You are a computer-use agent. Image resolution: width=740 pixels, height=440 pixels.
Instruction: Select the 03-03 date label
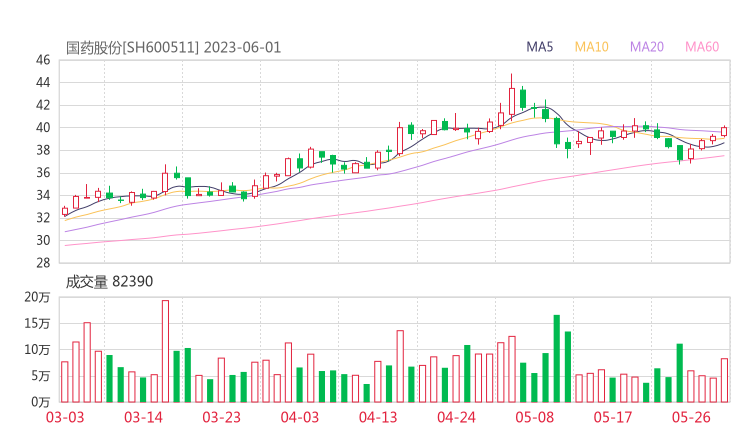(x=65, y=417)
